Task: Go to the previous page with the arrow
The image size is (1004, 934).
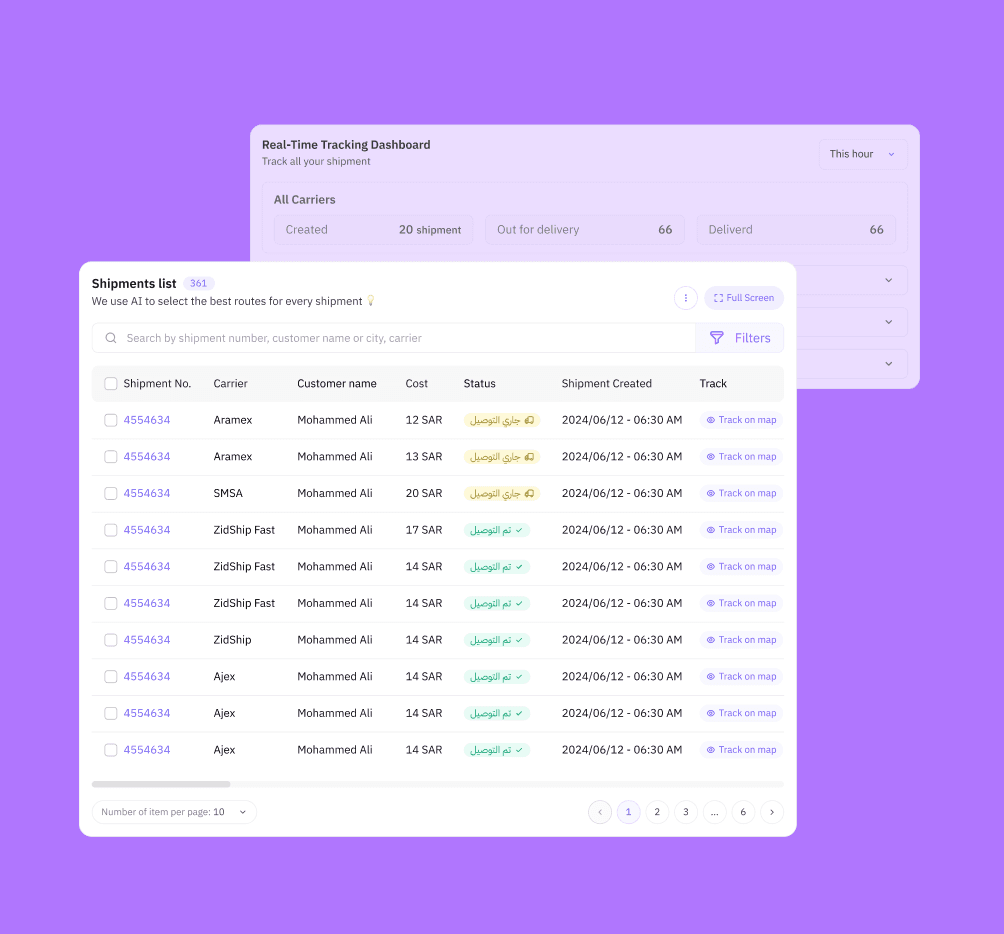Action: (x=600, y=812)
